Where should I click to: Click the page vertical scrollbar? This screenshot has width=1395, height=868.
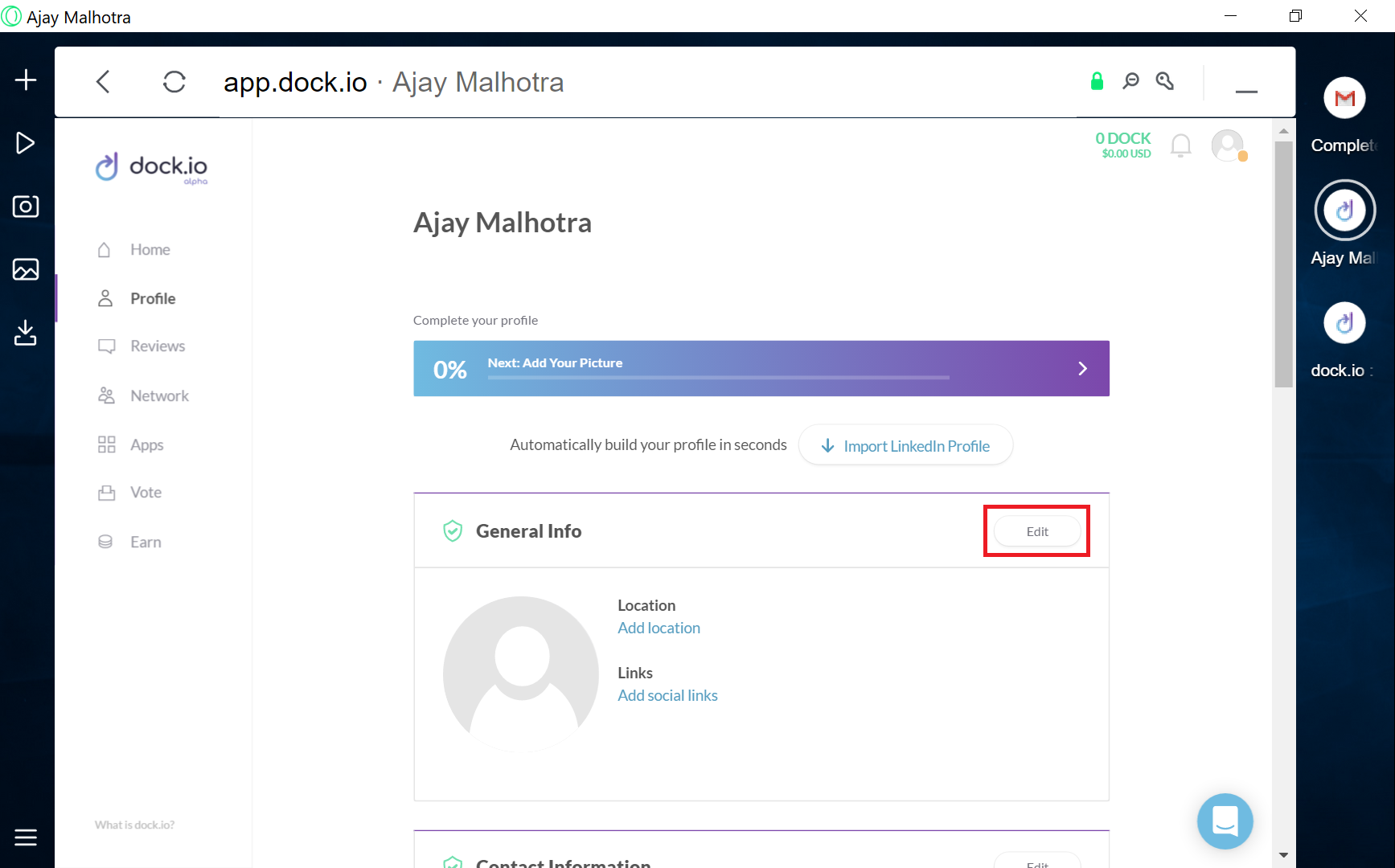coord(1283,265)
